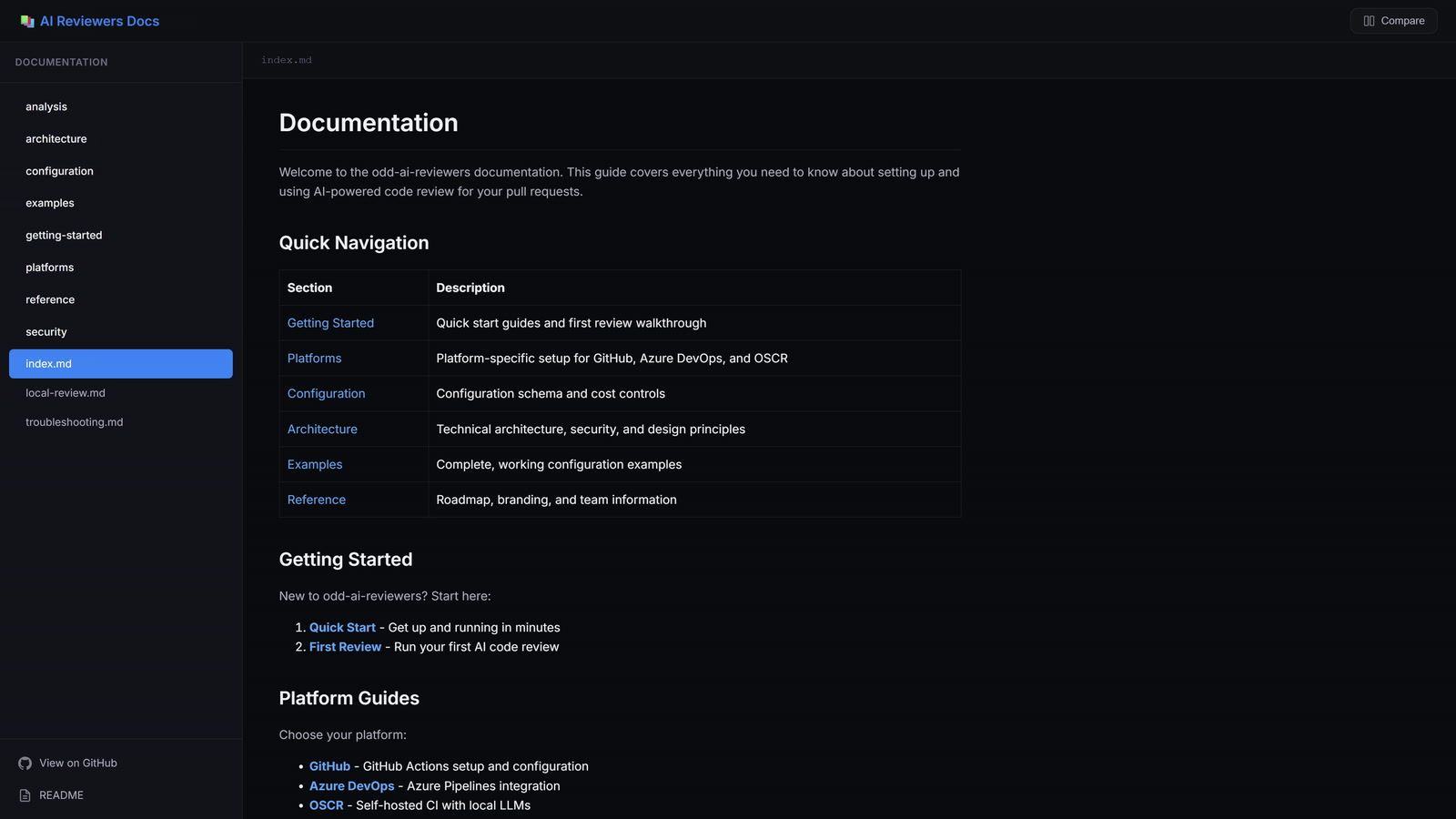Screen dimensions: 1456x819
Task: Follow the Platforms table link
Action: coord(314,359)
